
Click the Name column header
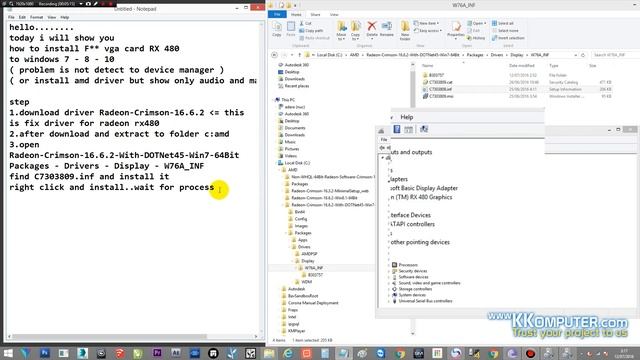427,65
